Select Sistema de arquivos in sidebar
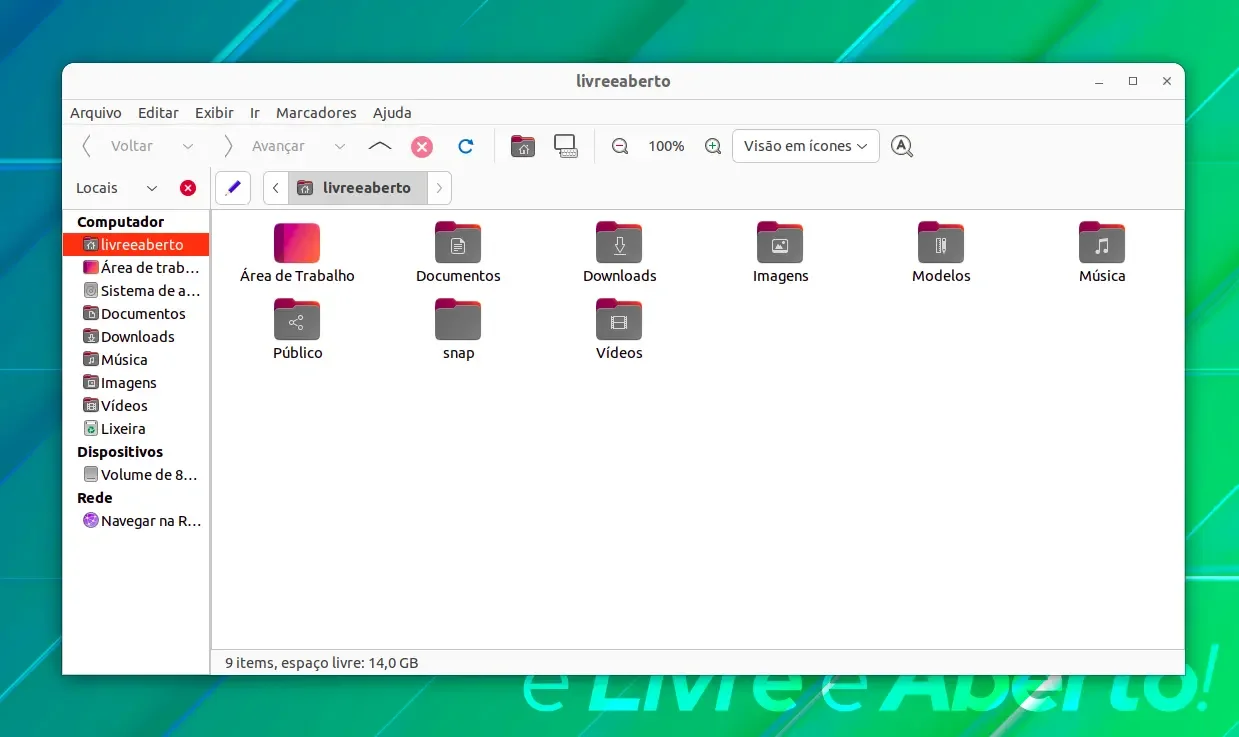The height and width of the screenshot is (737, 1239). point(136,290)
